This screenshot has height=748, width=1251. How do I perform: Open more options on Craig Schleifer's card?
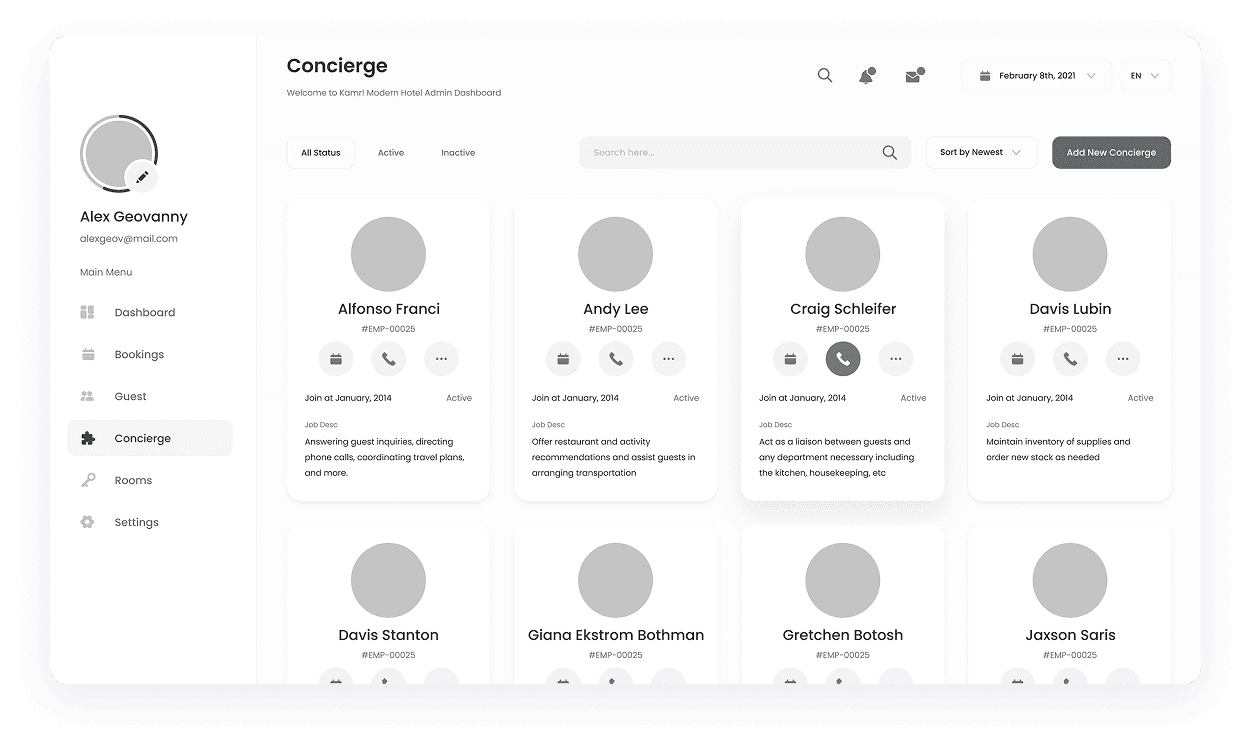895,358
